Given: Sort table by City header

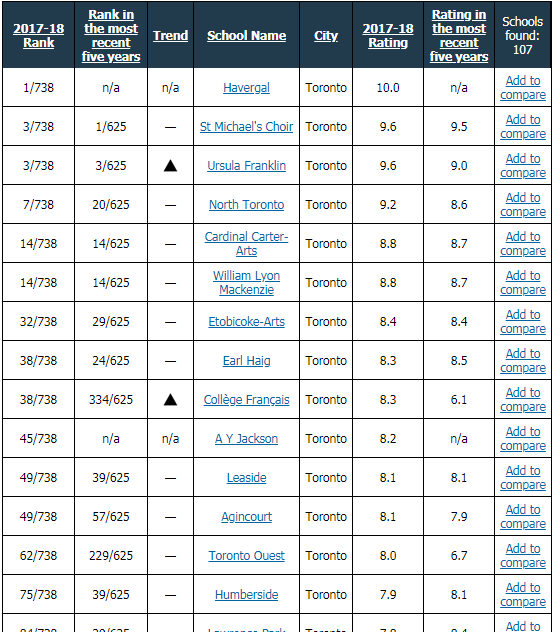Looking at the screenshot, I should point(326,35).
